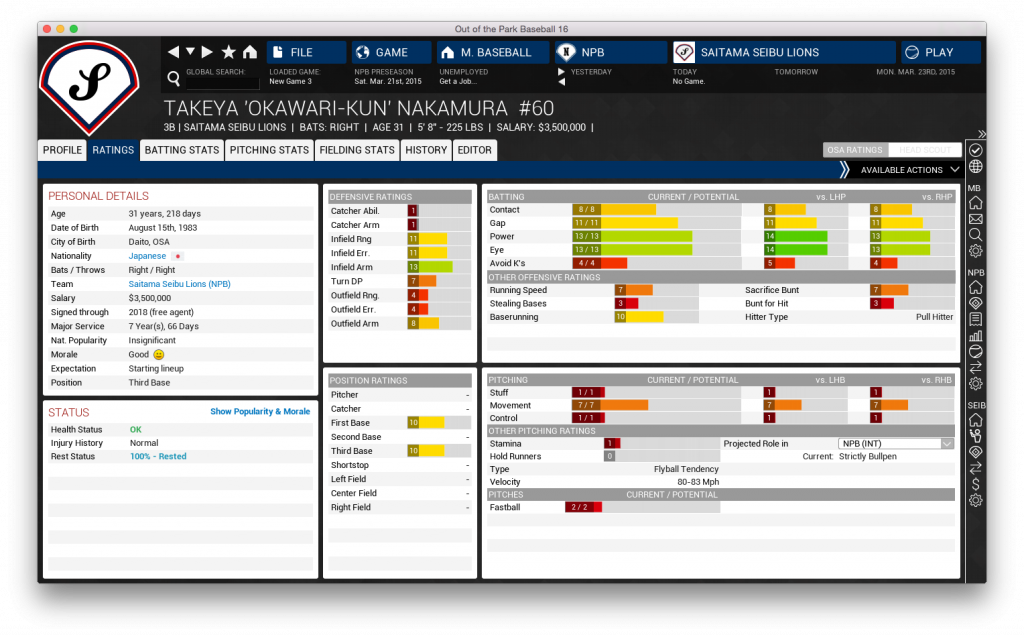Open the M. BASEBALL menu
Image resolution: width=1024 pixels, height=637 pixels.
tap(493, 52)
